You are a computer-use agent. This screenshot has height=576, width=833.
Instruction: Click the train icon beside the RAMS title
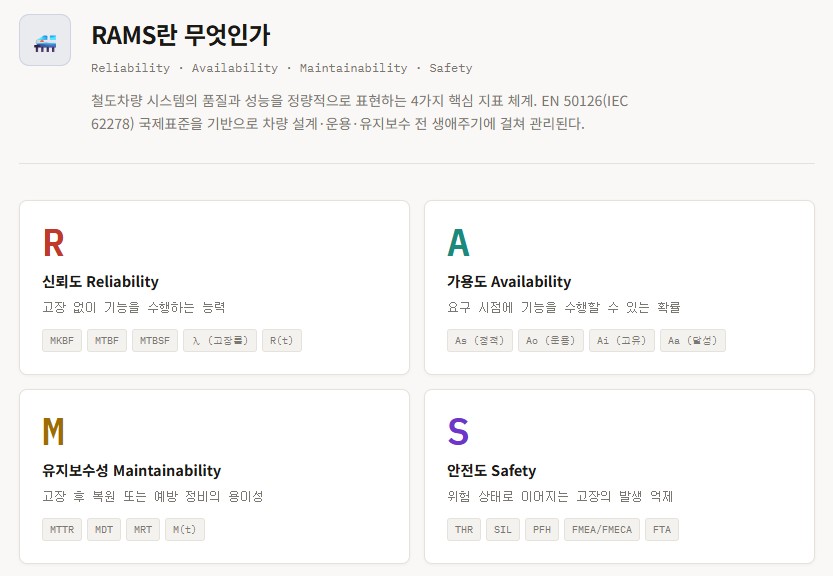point(45,41)
